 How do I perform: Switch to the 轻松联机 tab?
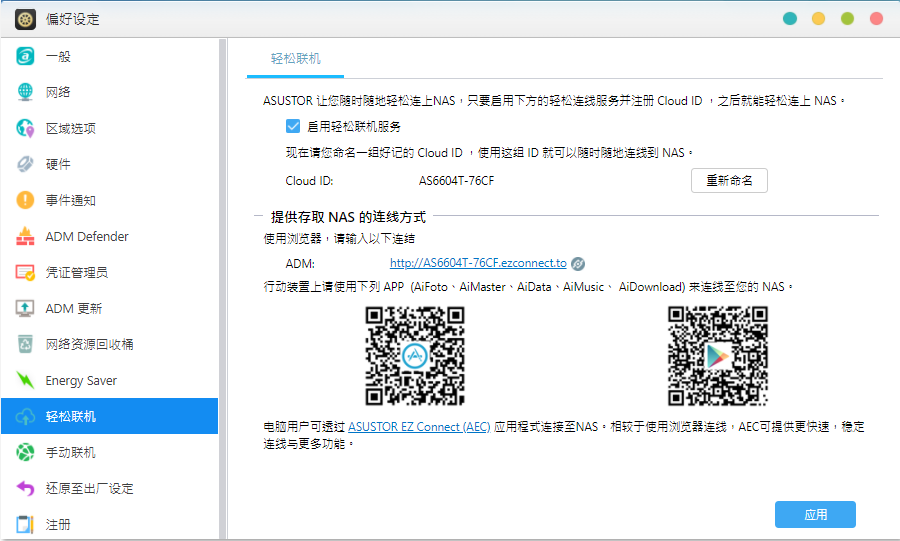coord(295,59)
